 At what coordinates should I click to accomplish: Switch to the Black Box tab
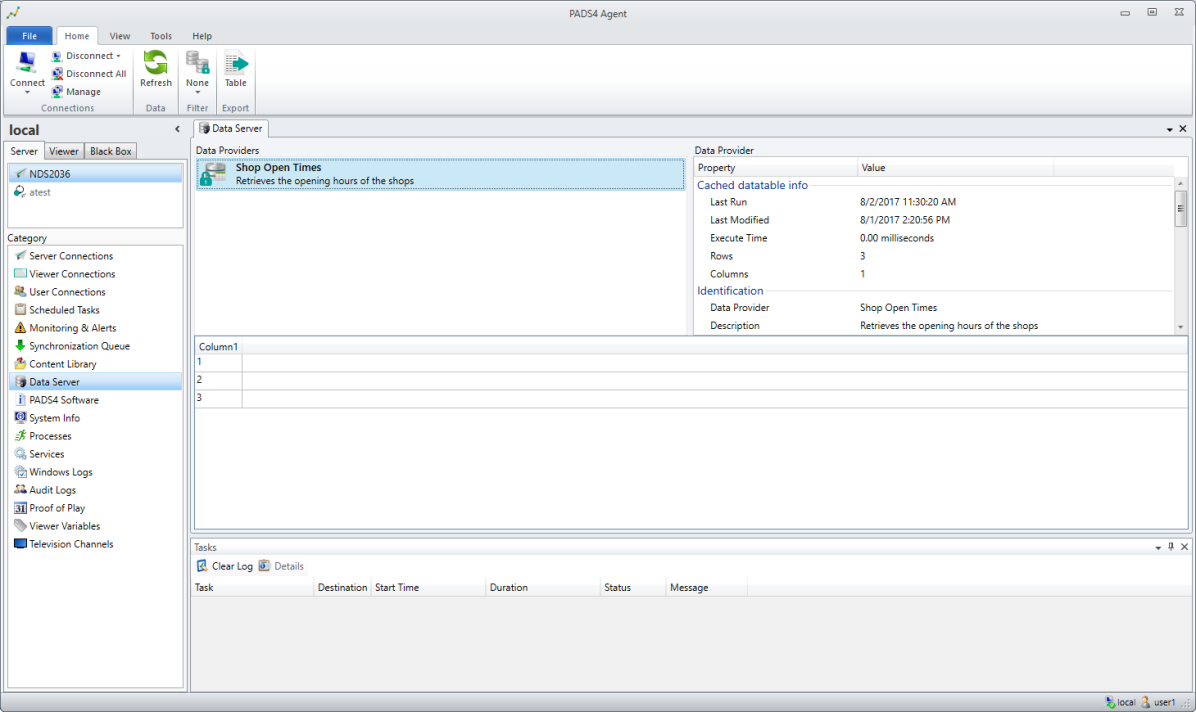[x=110, y=151]
